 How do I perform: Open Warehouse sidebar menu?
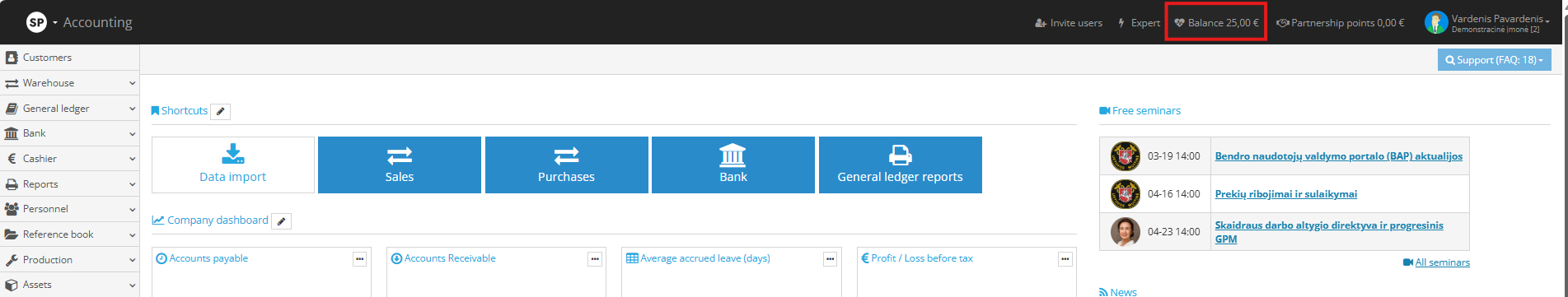pos(69,83)
